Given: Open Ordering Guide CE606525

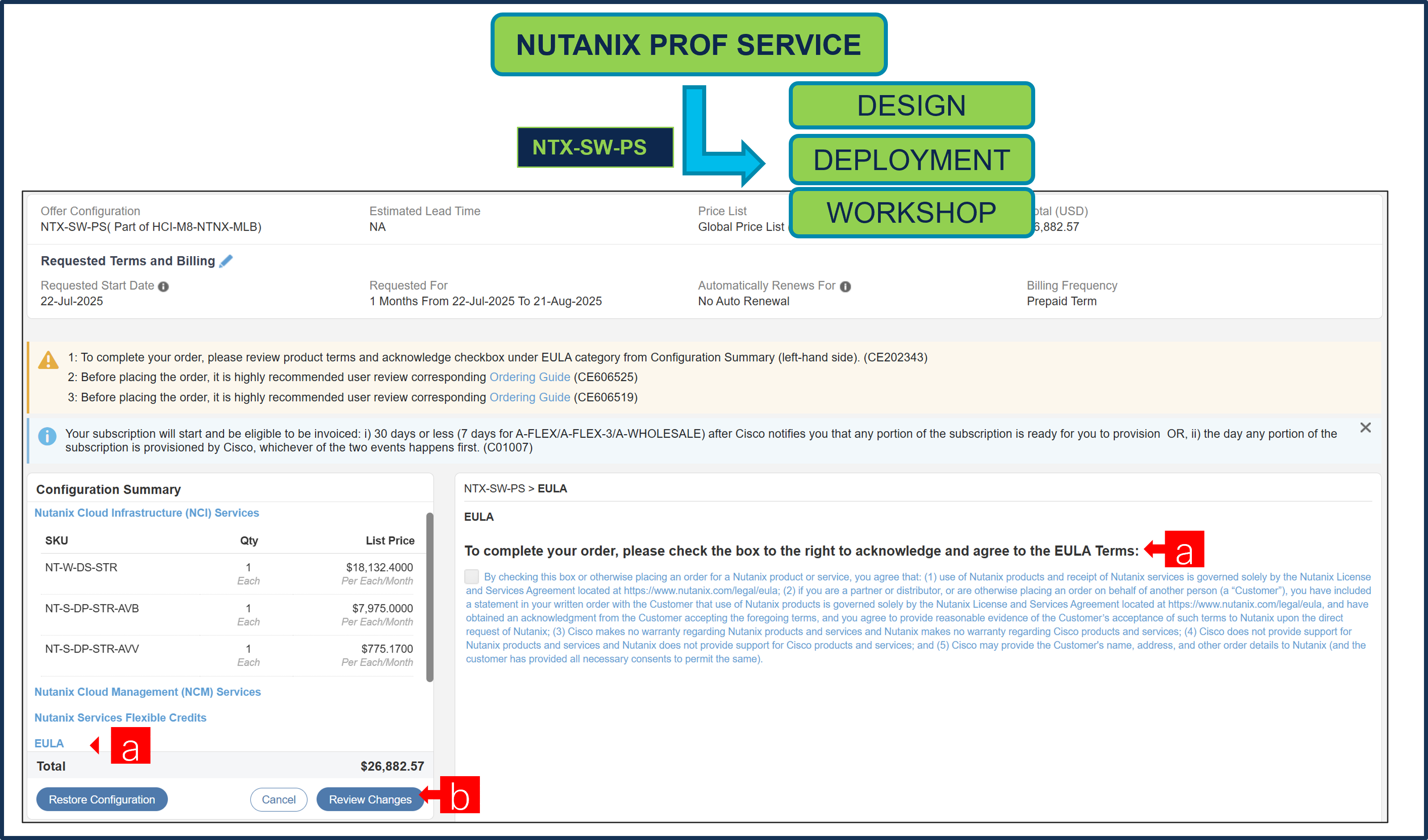Looking at the screenshot, I should [x=529, y=377].
